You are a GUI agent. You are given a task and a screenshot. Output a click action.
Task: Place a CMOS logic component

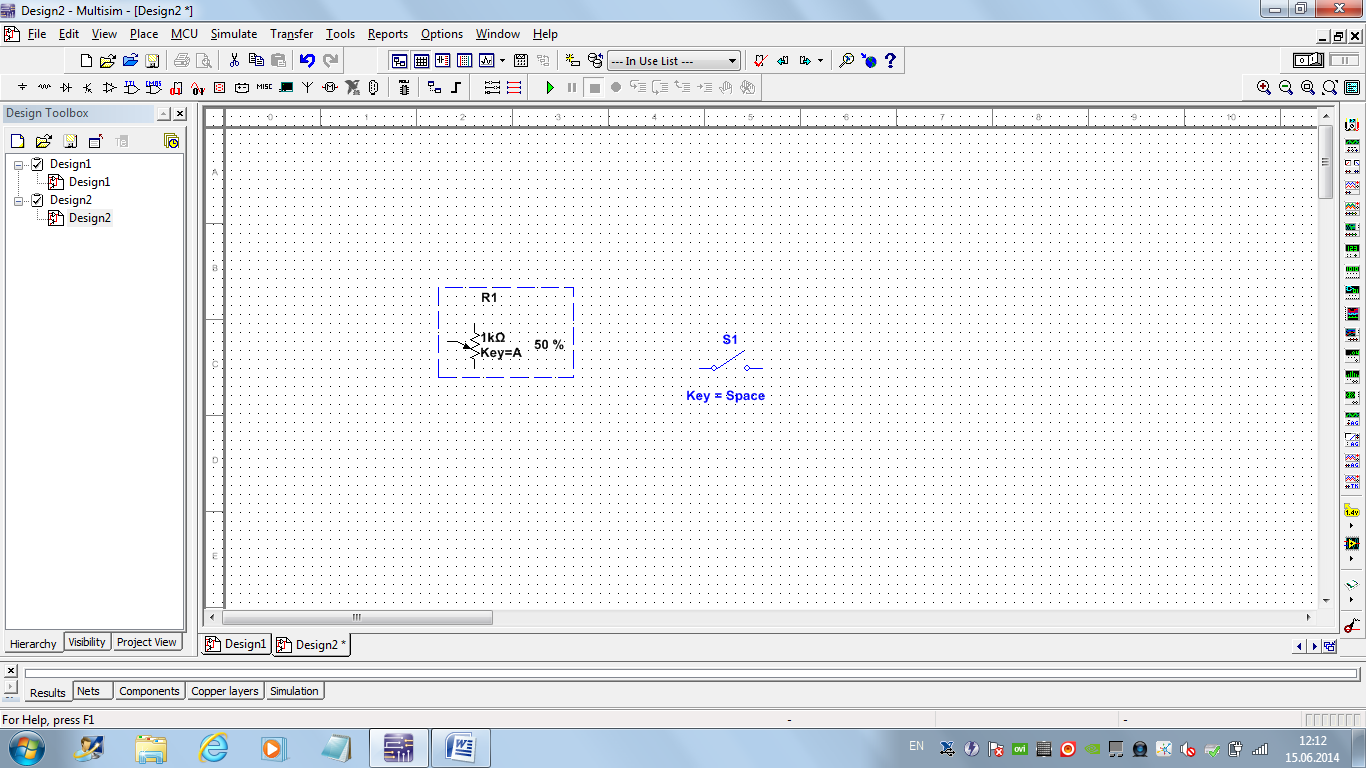(154, 88)
